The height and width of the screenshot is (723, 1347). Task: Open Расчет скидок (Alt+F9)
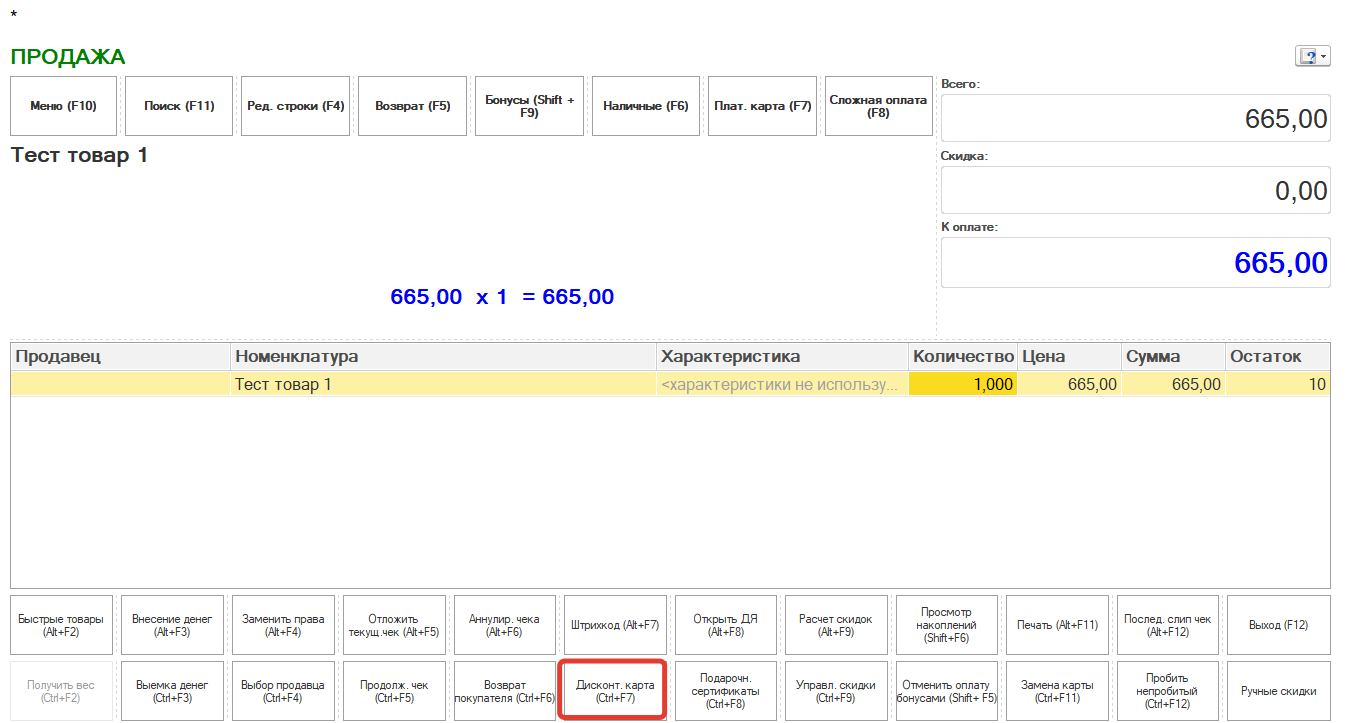tap(837, 626)
